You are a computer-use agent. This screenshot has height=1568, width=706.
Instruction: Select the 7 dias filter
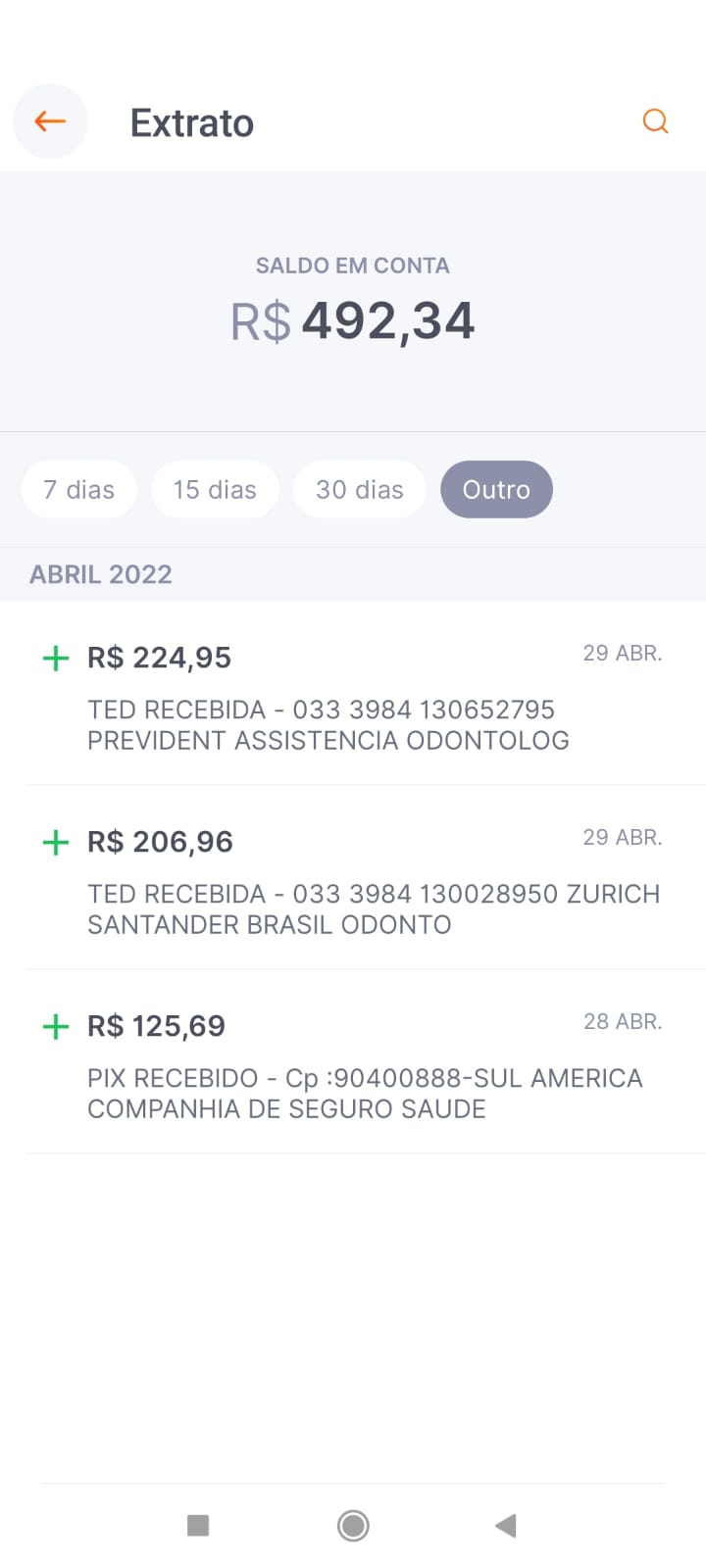tap(79, 489)
